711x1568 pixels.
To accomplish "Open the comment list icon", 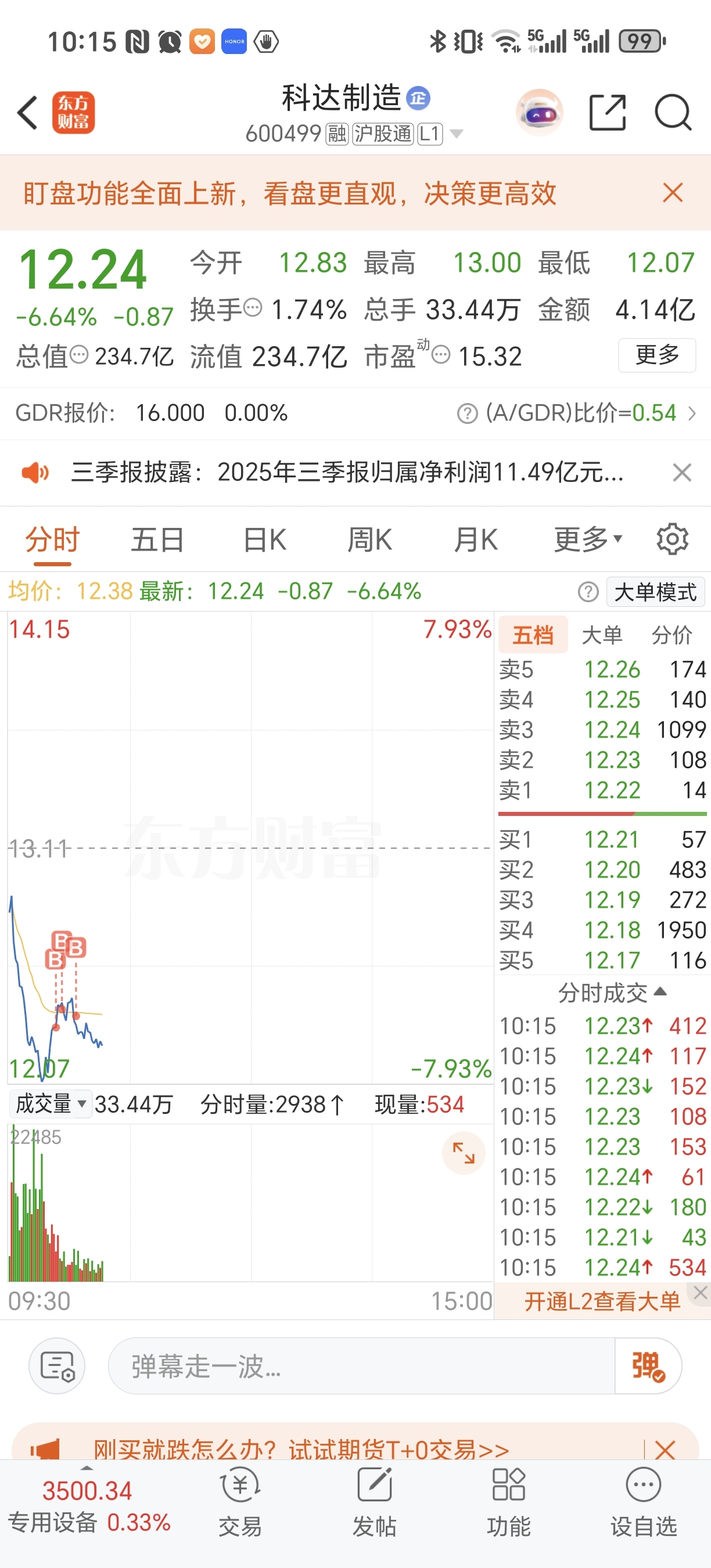I will pyautogui.click(x=58, y=1366).
